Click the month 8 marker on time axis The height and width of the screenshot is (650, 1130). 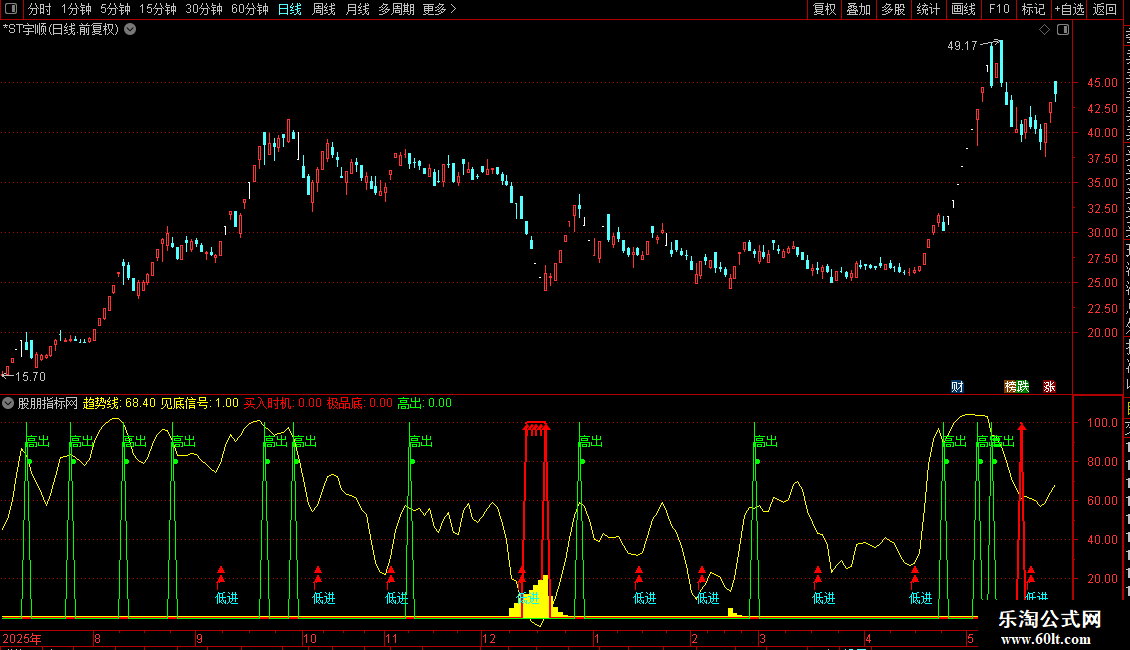pyautogui.click(x=97, y=638)
